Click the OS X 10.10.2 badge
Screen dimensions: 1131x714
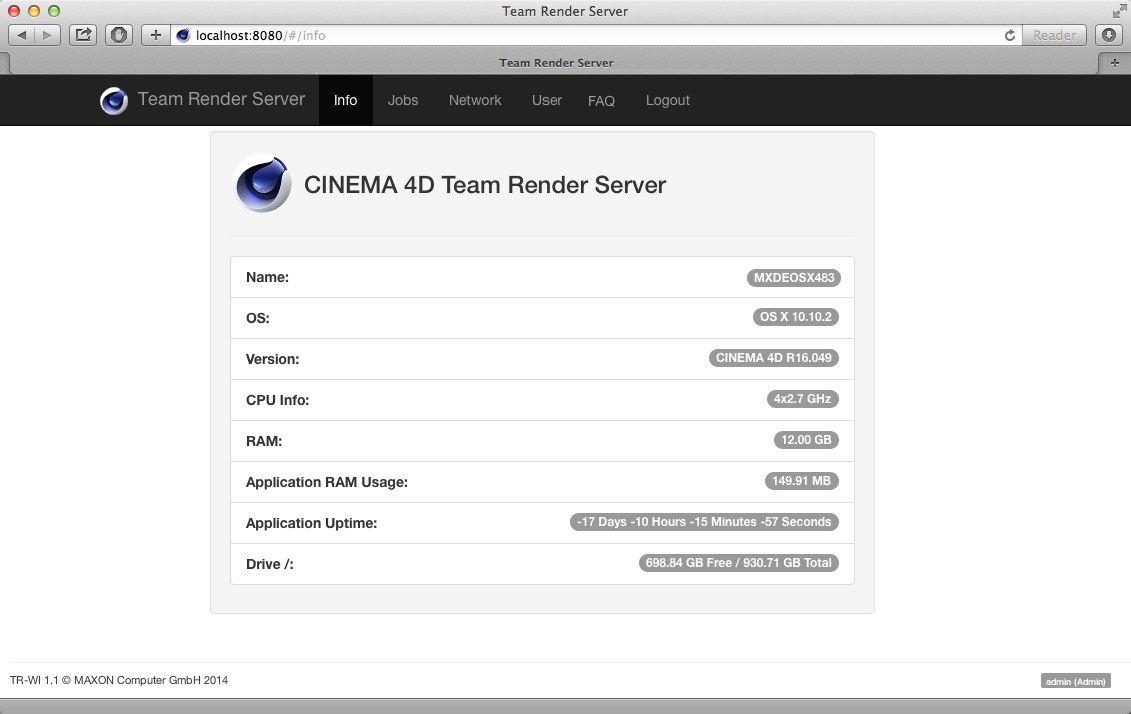796,317
